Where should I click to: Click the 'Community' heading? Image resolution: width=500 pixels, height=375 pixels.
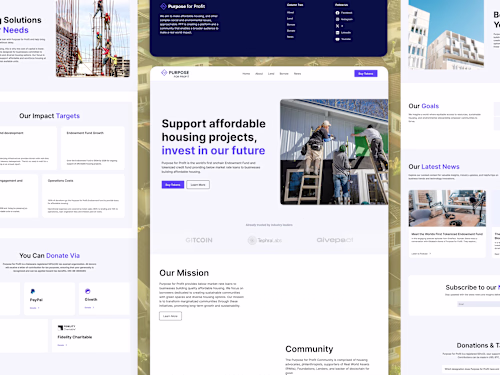click(309, 349)
